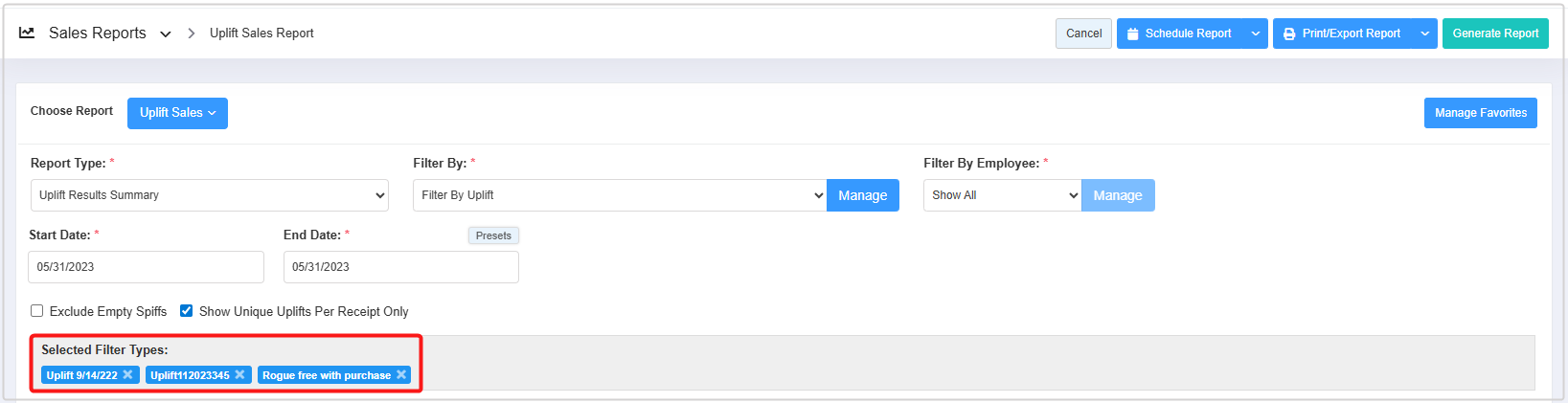Enable the Exclude Empty Spiffs checkbox
The image size is (1568, 403).
pos(37,311)
